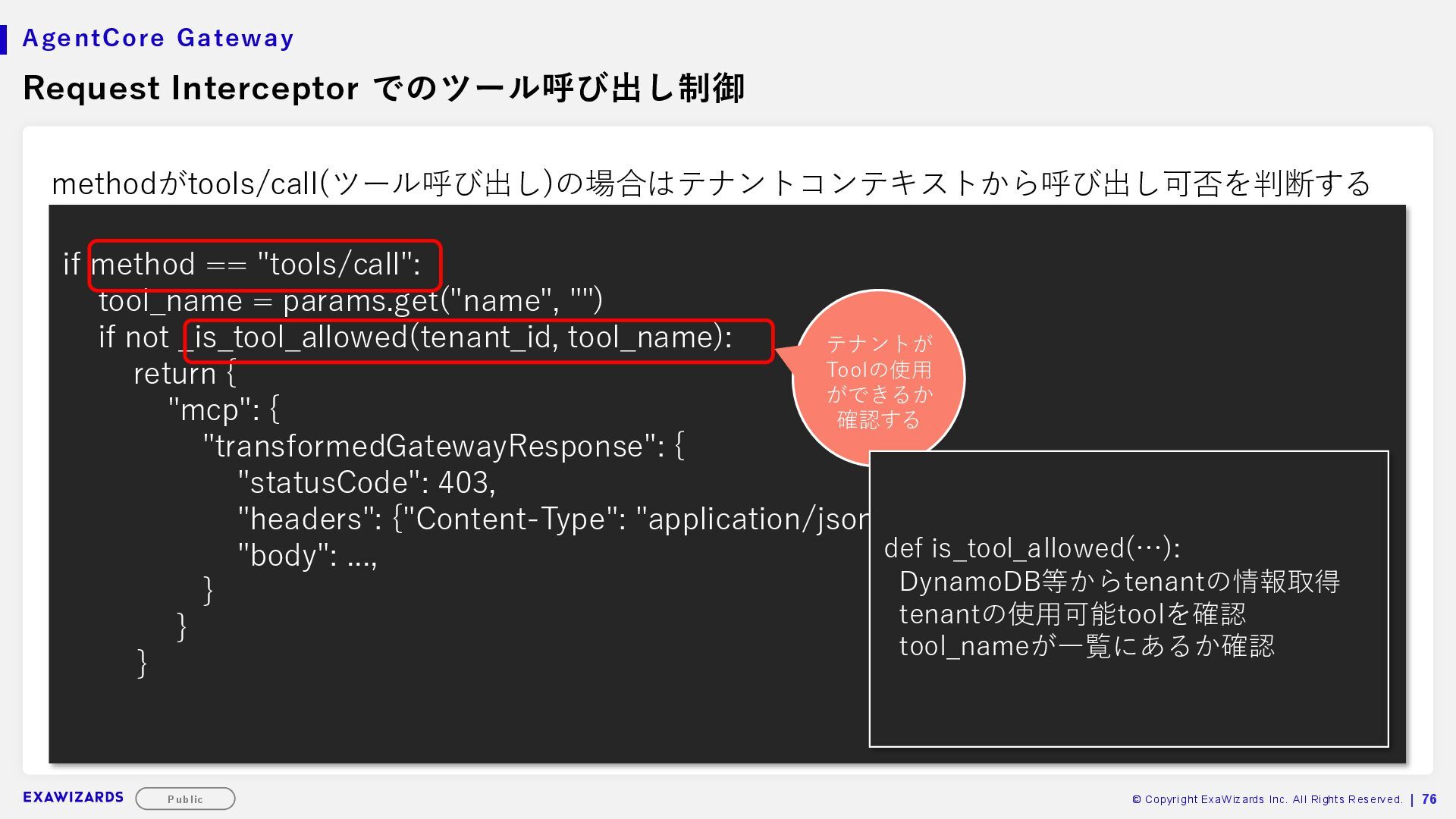Viewport: 1456px width, 819px height.
Task: Click the page number 76
Action: (x=1429, y=799)
